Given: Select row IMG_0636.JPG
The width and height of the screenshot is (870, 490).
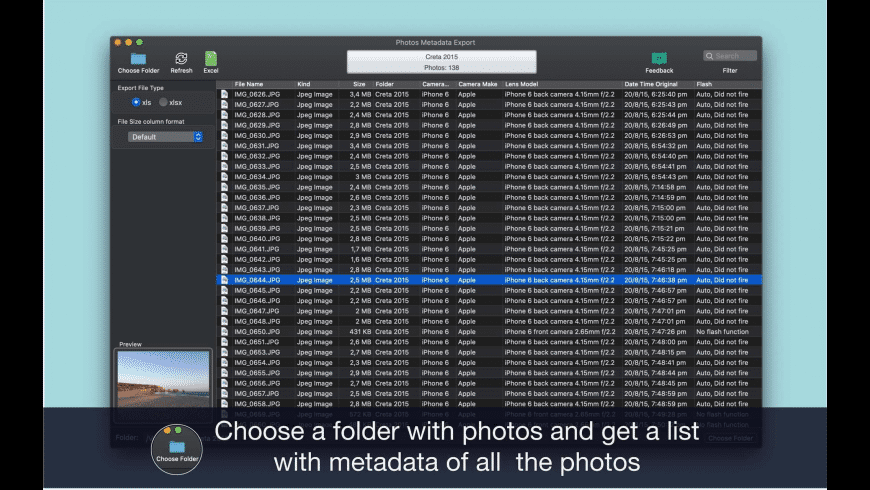Looking at the screenshot, I should pos(489,198).
